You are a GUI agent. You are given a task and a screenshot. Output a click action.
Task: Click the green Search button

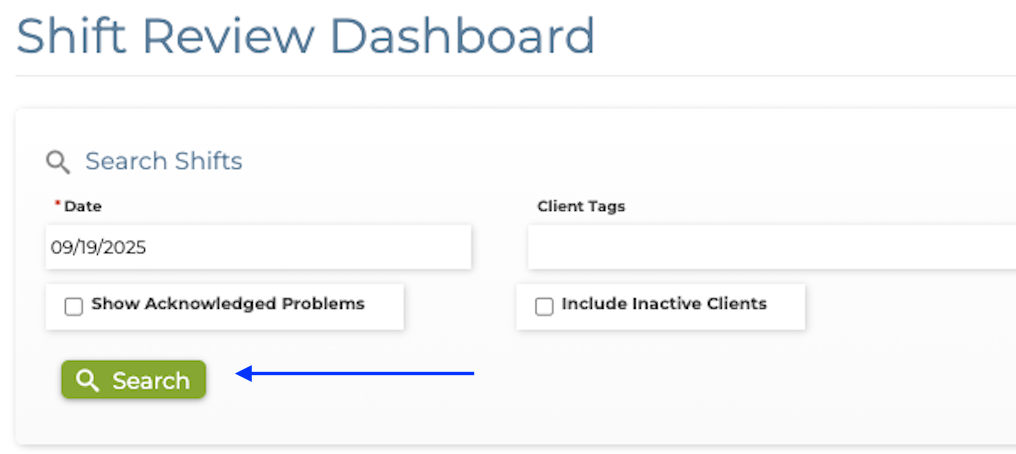[133, 380]
